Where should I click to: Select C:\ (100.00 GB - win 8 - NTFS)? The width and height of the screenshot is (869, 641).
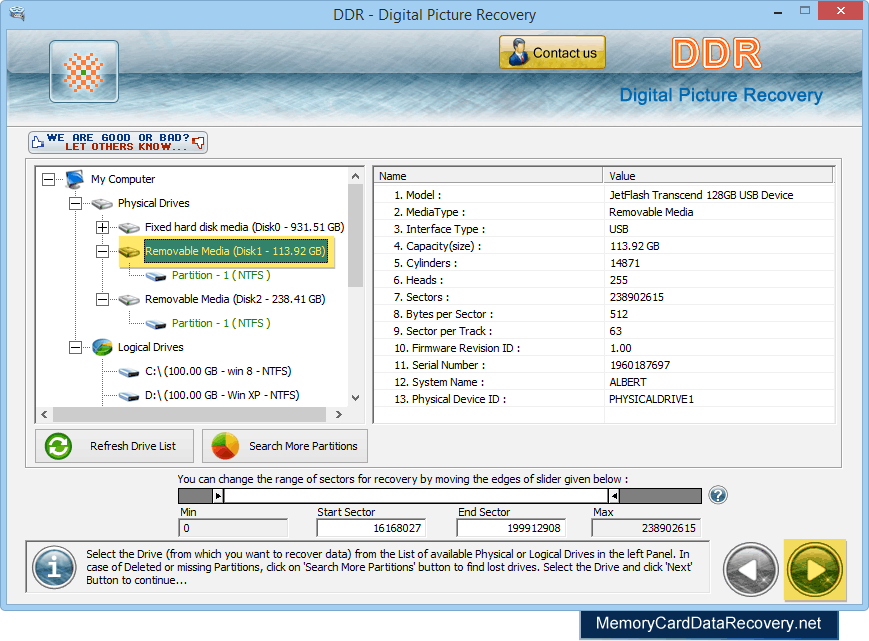coord(218,371)
